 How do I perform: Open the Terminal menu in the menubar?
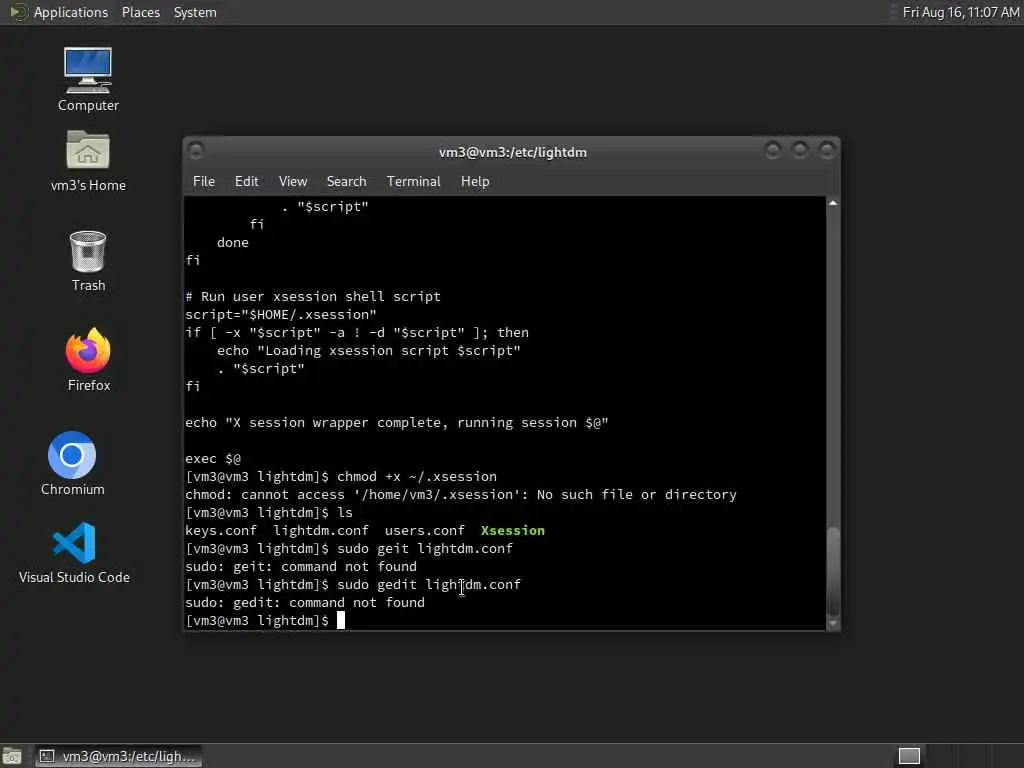coord(413,182)
